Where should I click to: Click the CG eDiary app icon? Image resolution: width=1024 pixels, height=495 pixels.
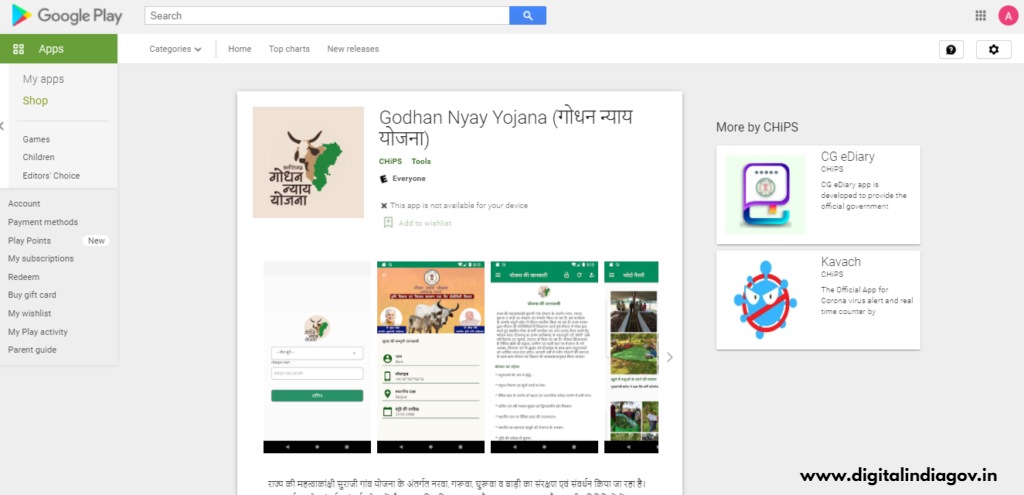(x=765, y=195)
